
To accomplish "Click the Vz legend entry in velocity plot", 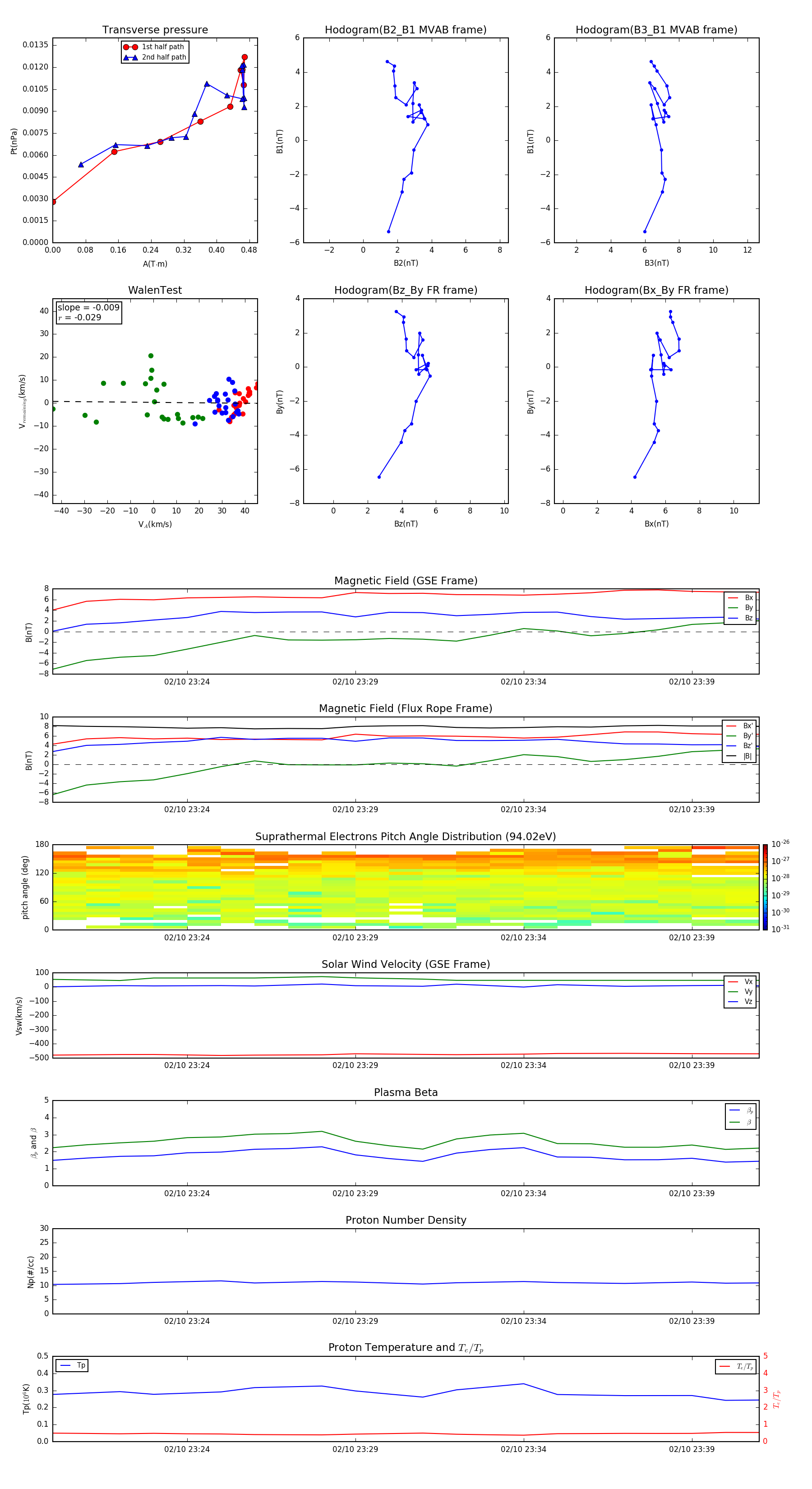I will coord(740,1002).
